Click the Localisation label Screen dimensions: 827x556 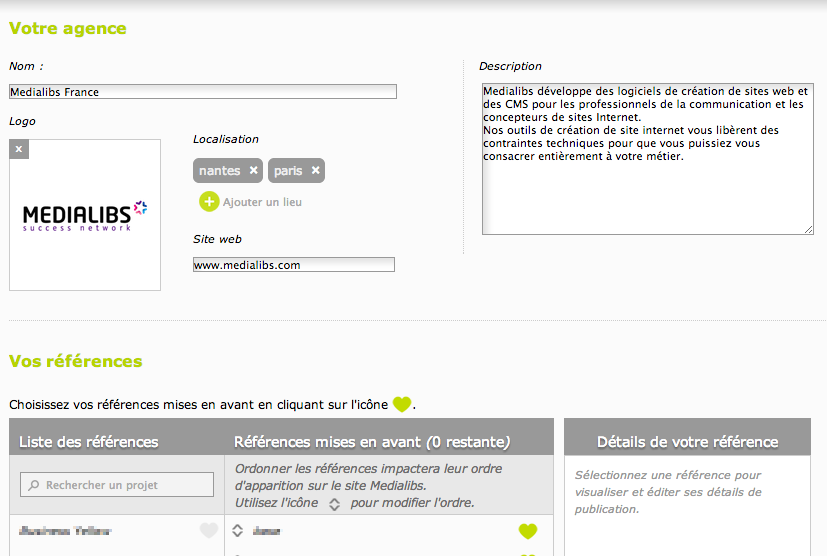[226, 139]
